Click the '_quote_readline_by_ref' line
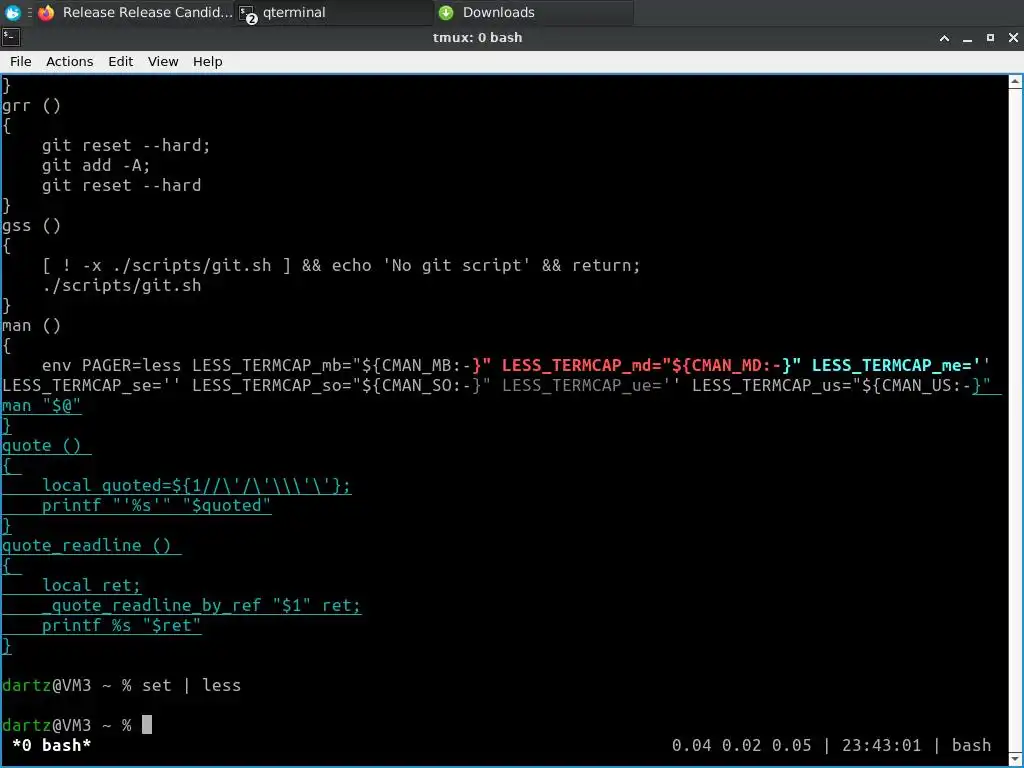This screenshot has height=768, width=1024. pyautogui.click(x=201, y=605)
